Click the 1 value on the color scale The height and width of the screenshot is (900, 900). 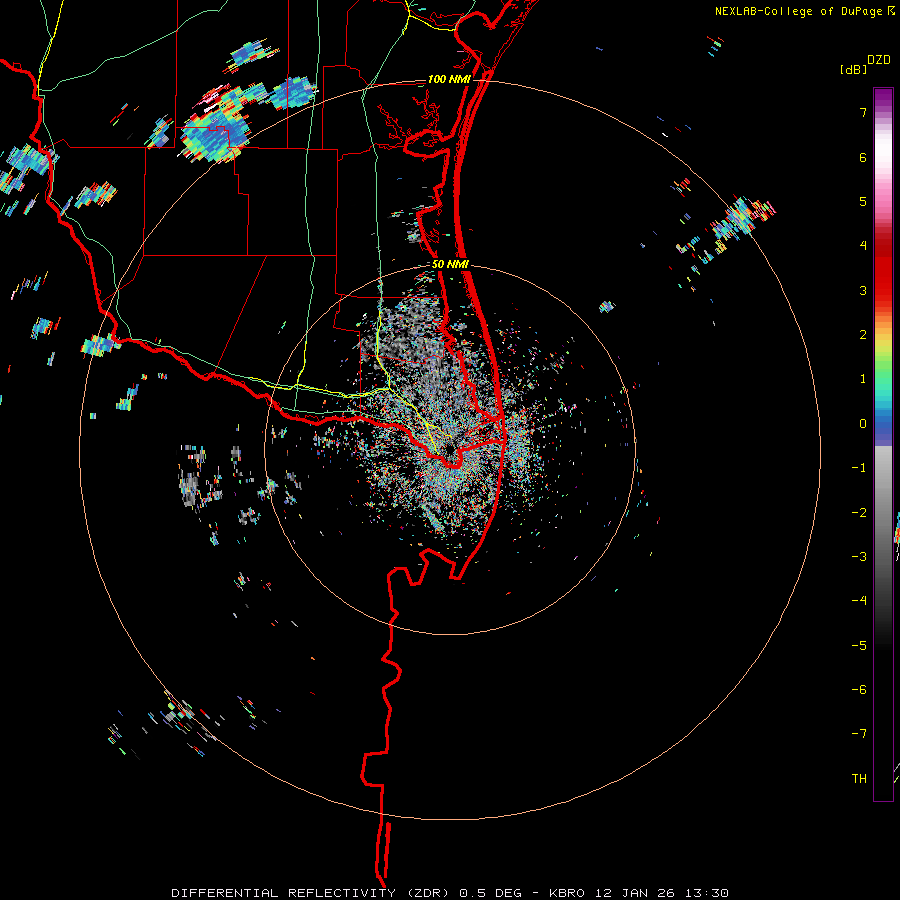pyautogui.click(x=863, y=379)
